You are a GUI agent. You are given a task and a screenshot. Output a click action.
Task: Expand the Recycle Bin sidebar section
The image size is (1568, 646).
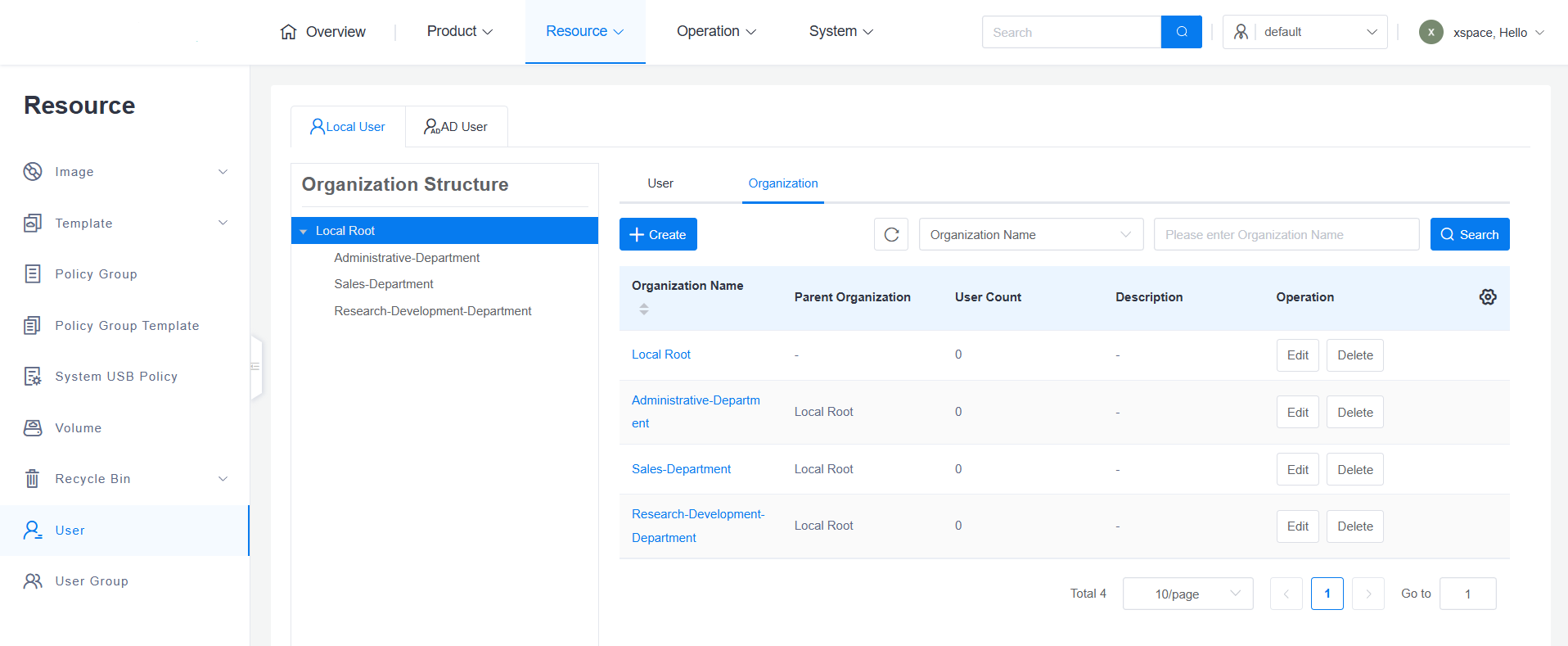point(223,479)
